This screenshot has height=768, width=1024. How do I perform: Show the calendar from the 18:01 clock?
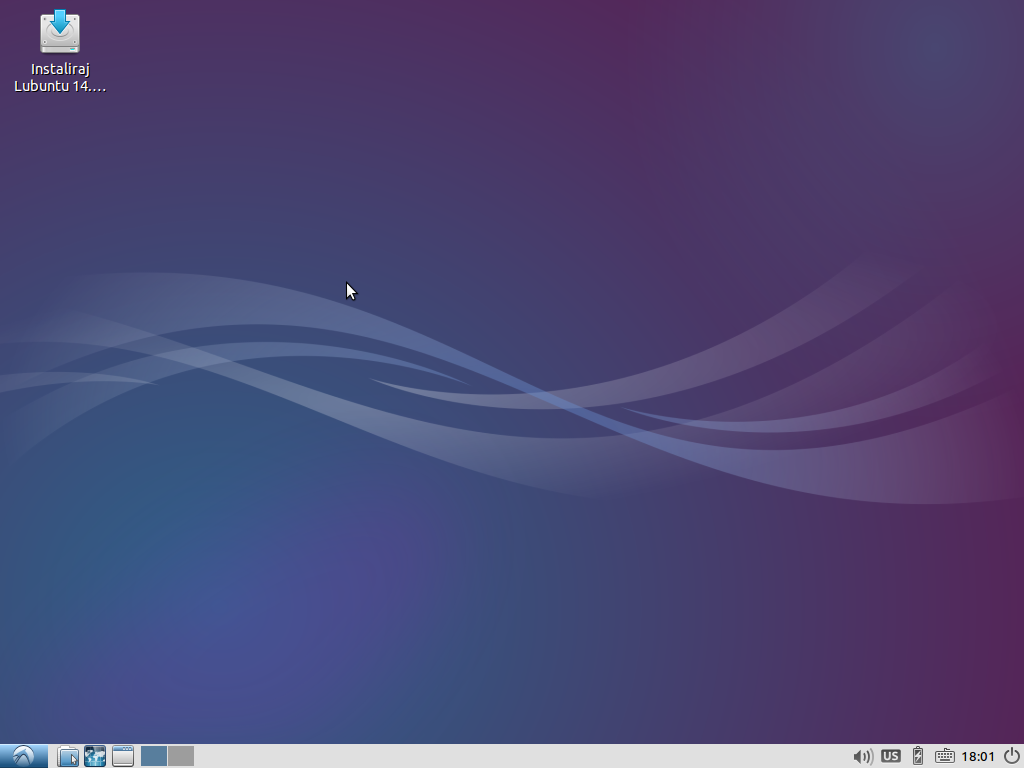tap(978, 756)
